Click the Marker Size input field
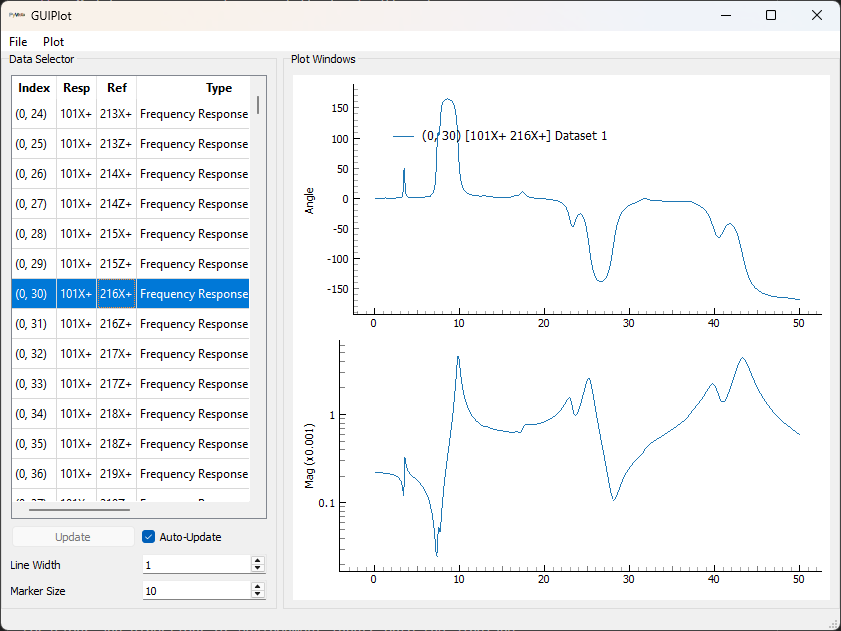This screenshot has height=631, width=841. click(195, 591)
